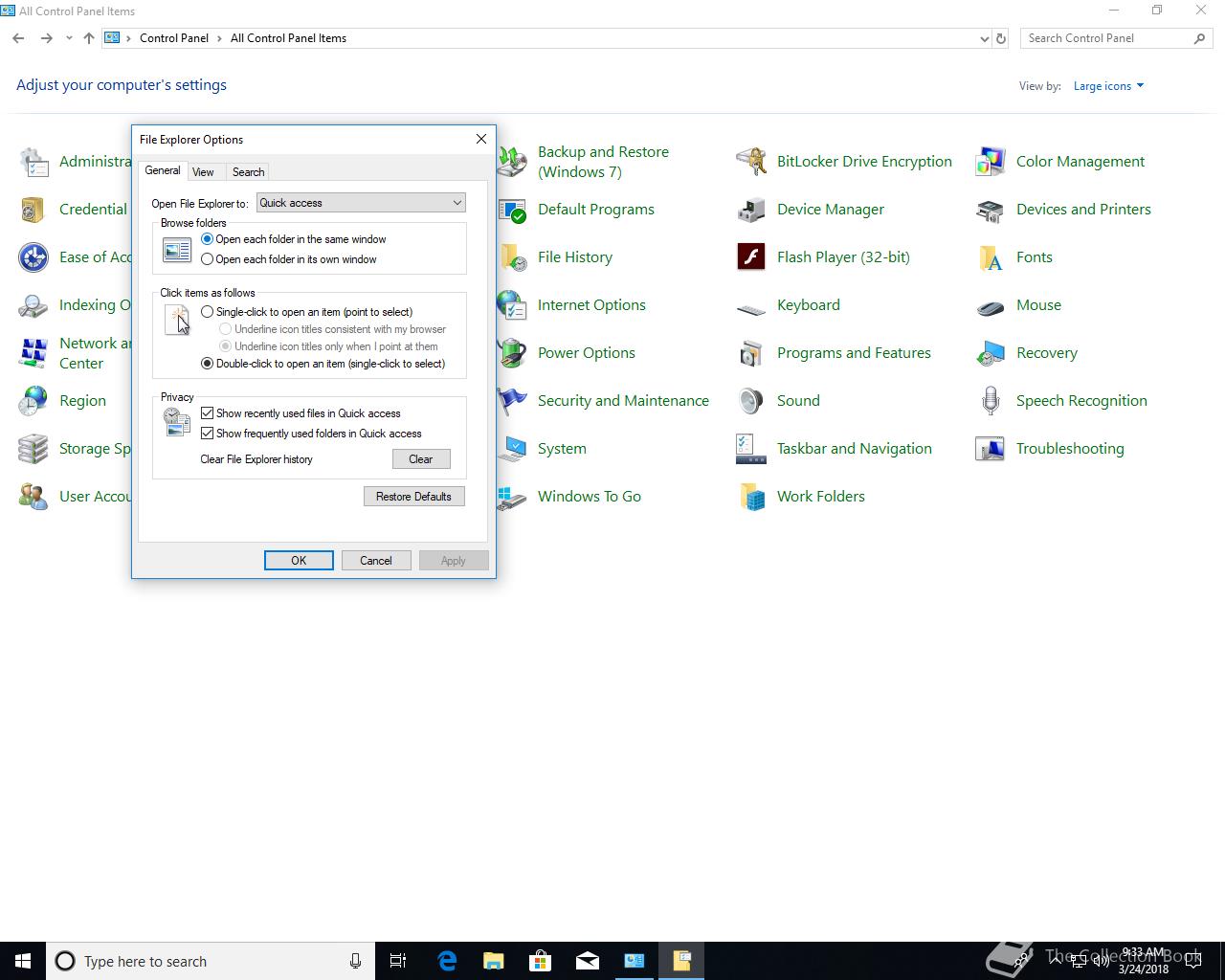Open the Troubleshooting icon

click(x=991, y=449)
